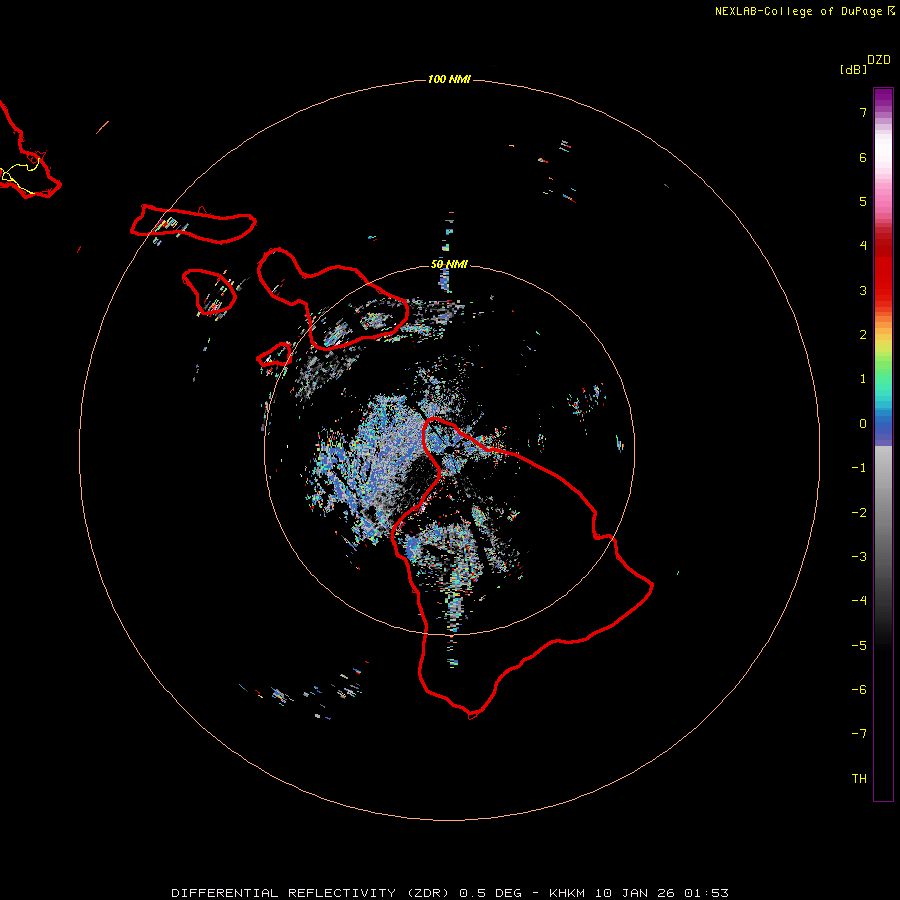The width and height of the screenshot is (900, 900).
Task: Click the -7 label on the color scale
Action: pos(859,734)
